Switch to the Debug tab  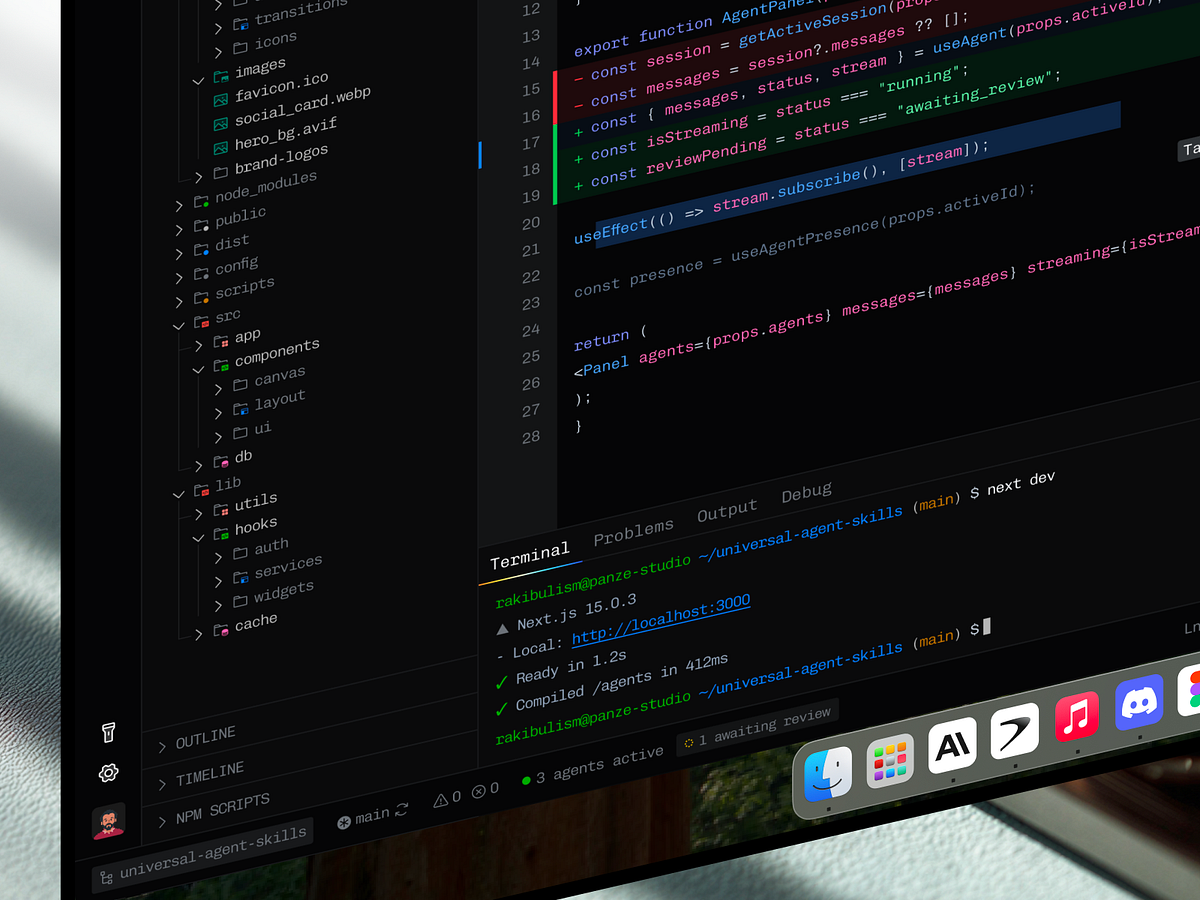pyautogui.click(x=806, y=492)
